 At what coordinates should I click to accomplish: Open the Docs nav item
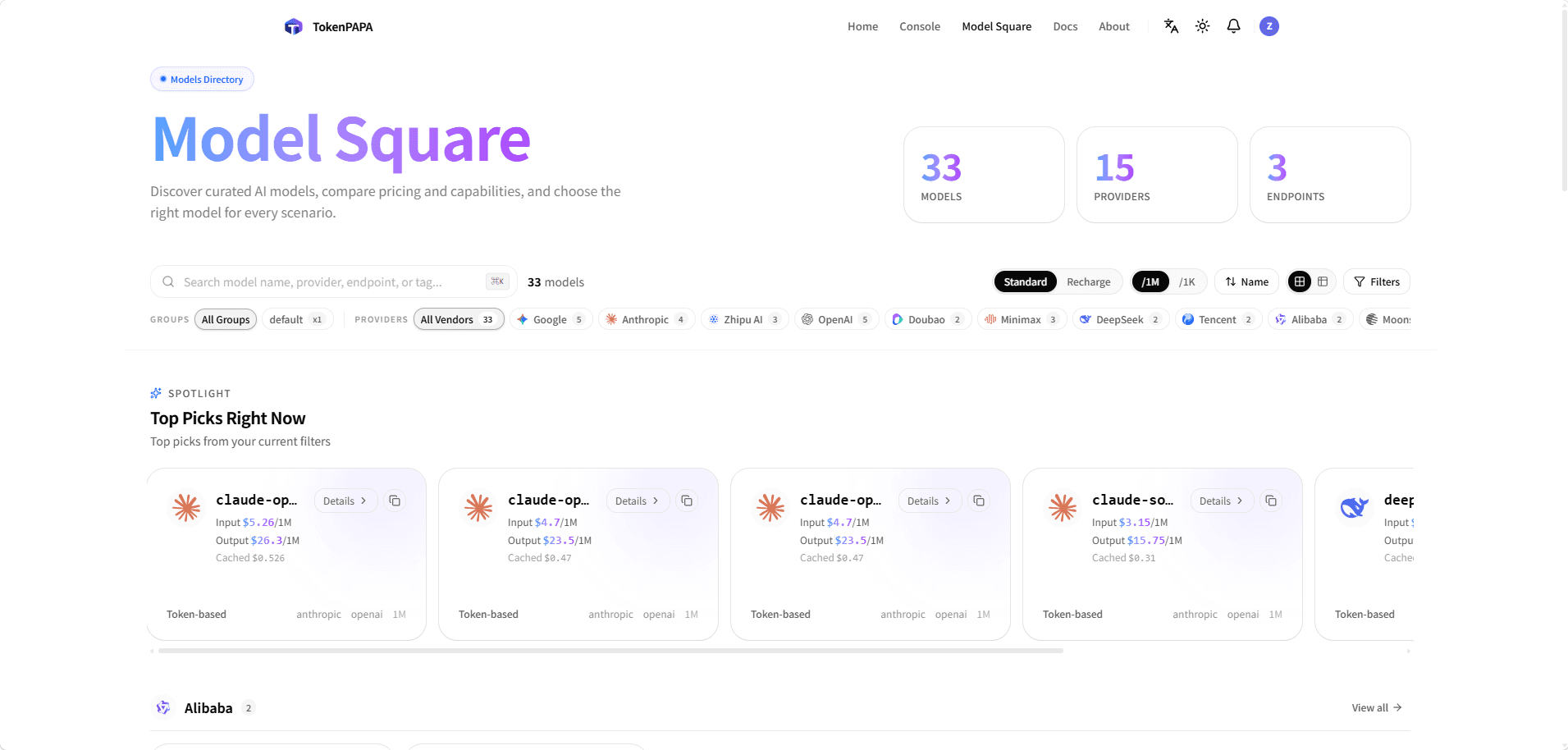coord(1065,26)
